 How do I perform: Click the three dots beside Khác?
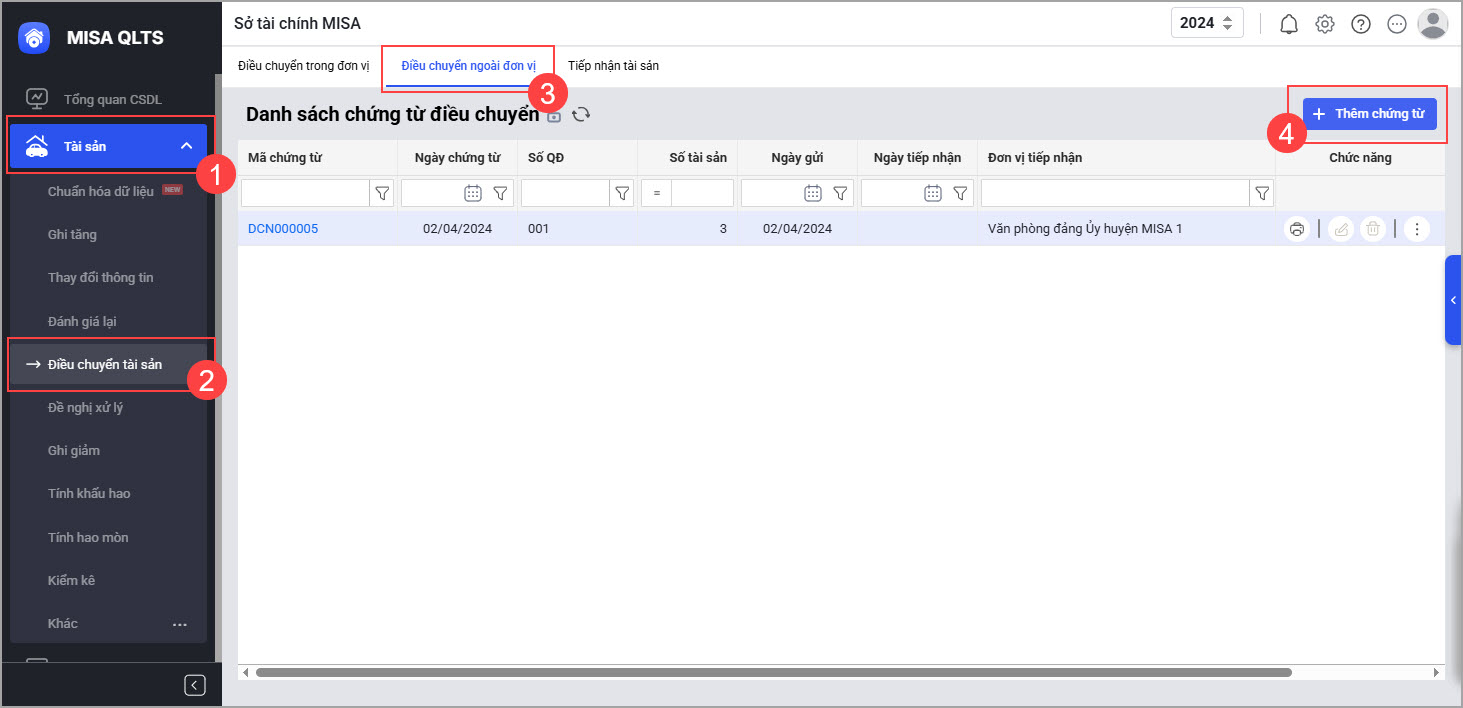pyautogui.click(x=180, y=624)
